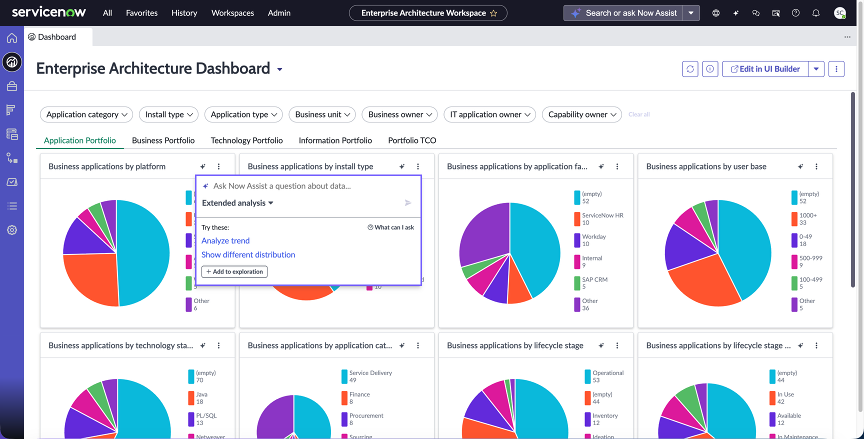864x440 pixels.
Task: Click the dashboard info icon button
Action: (710, 69)
